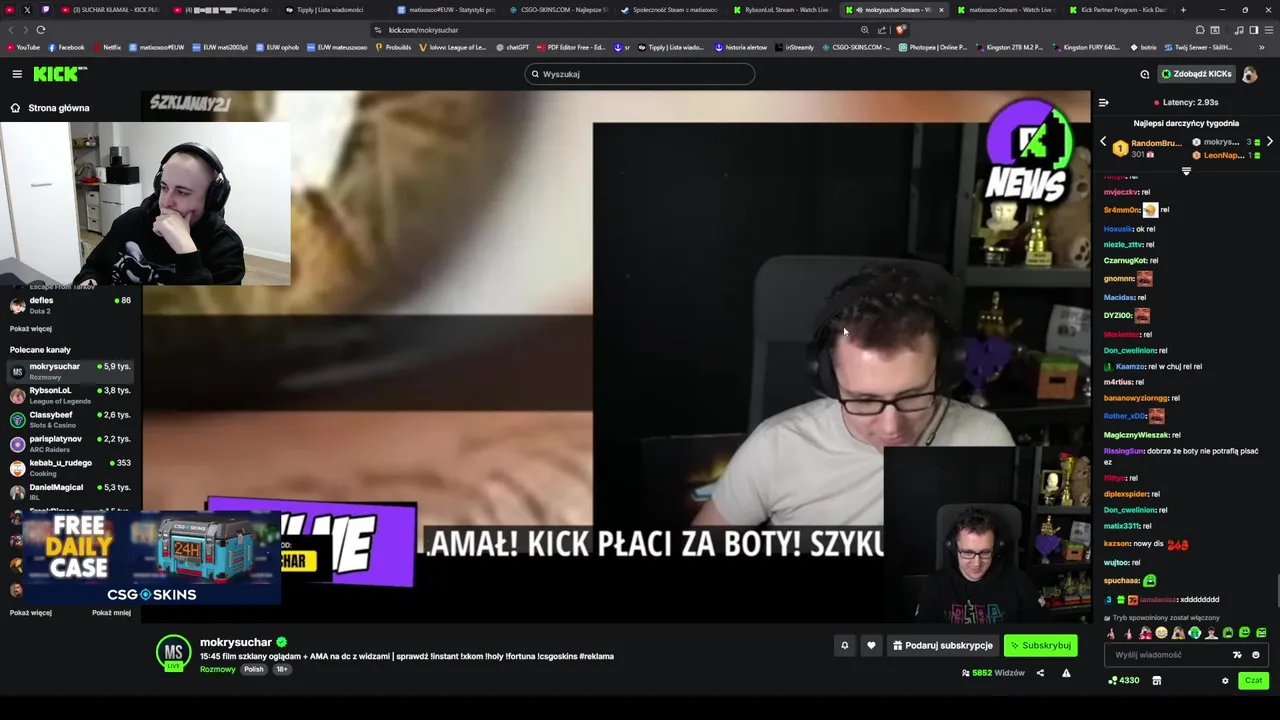
Task: Select the Polish language tag
Action: (254, 669)
